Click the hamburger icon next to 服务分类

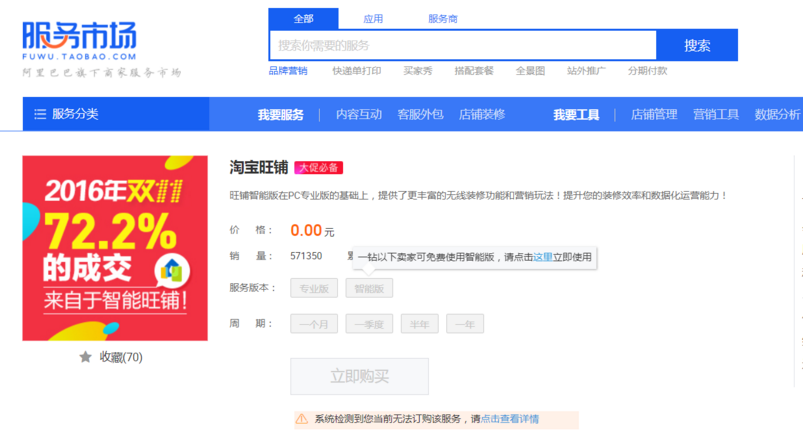(40, 114)
